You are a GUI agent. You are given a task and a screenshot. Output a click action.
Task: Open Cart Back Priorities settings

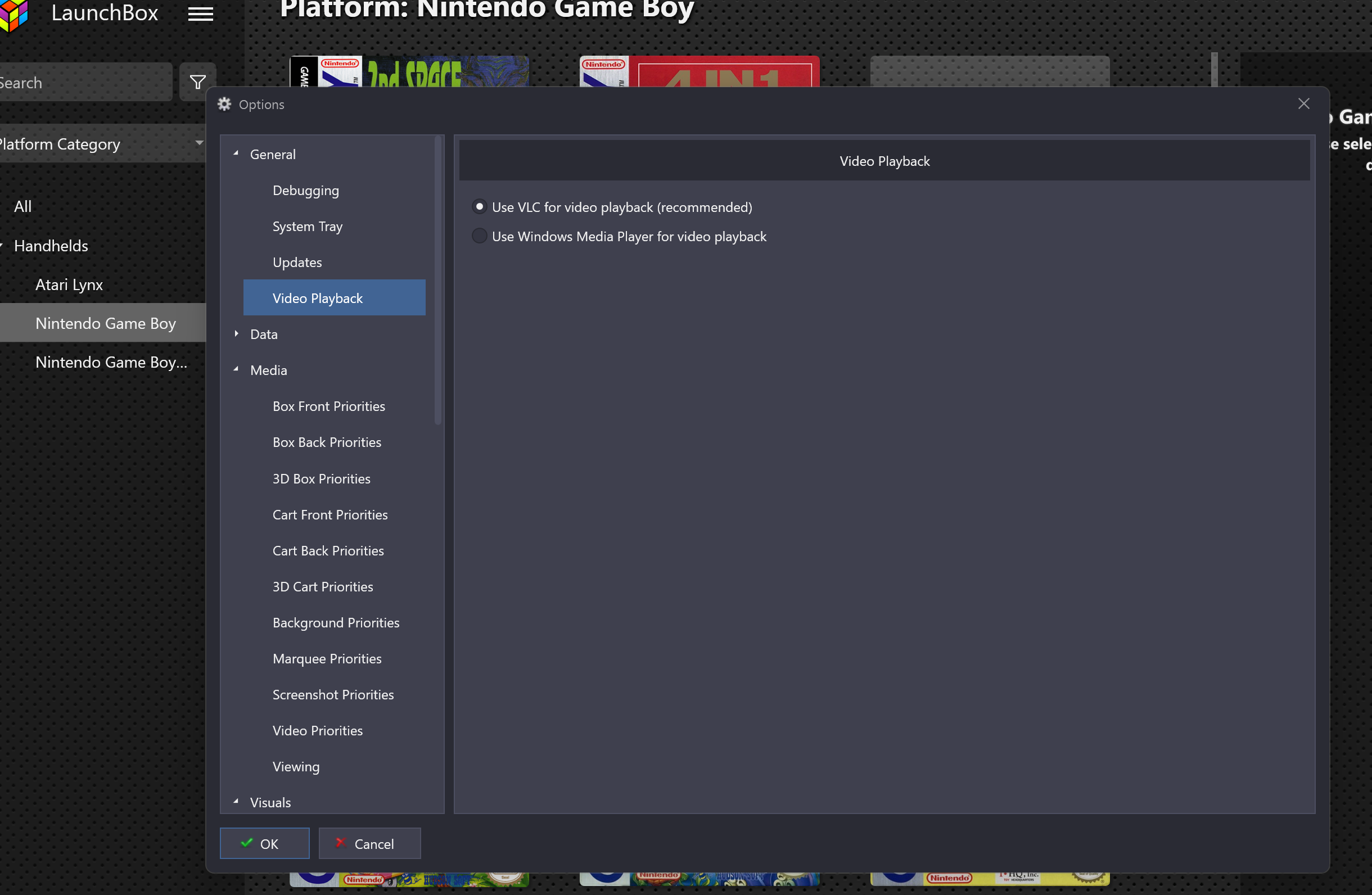[328, 550]
